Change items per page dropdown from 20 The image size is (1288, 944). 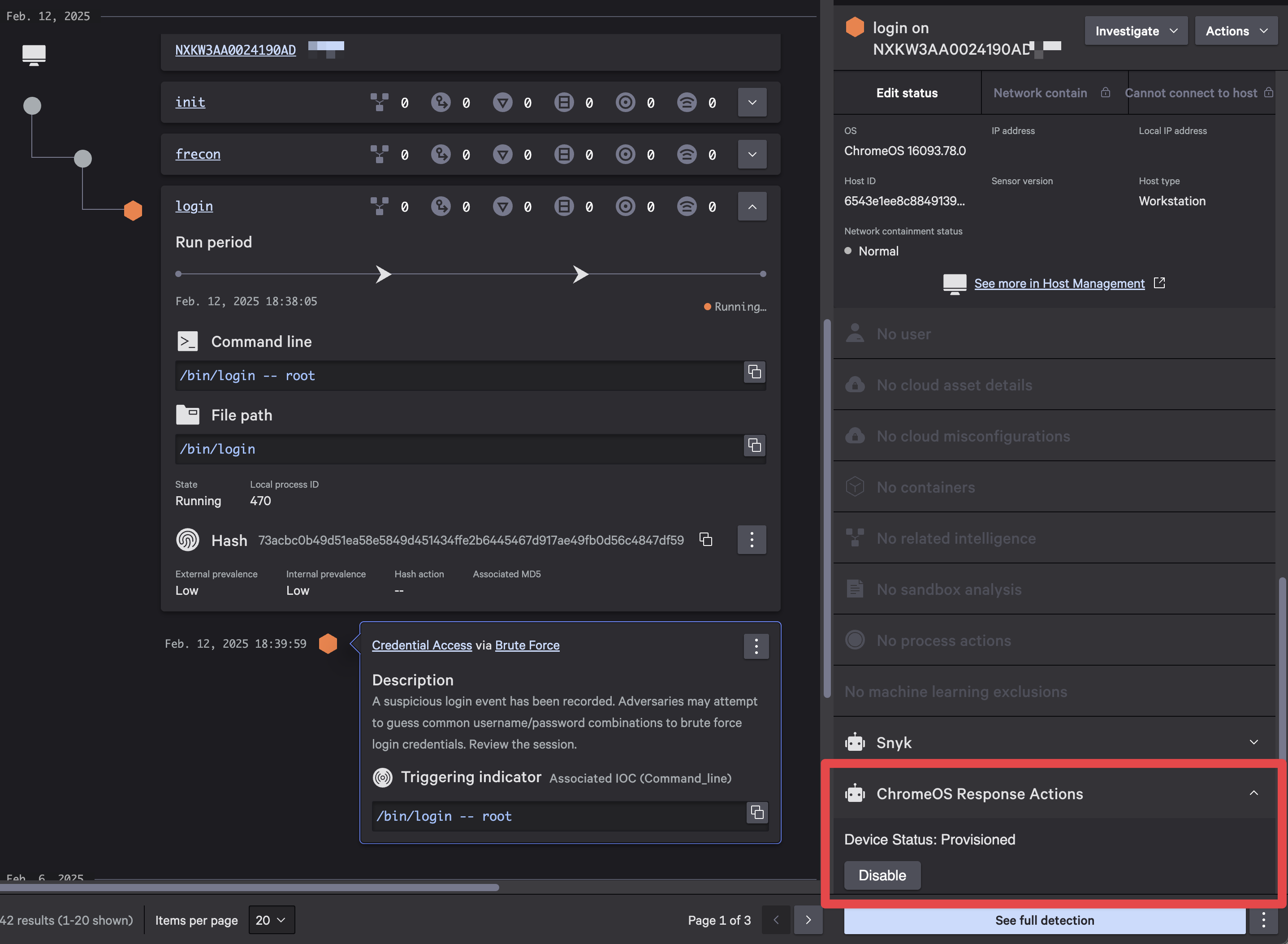(x=272, y=920)
